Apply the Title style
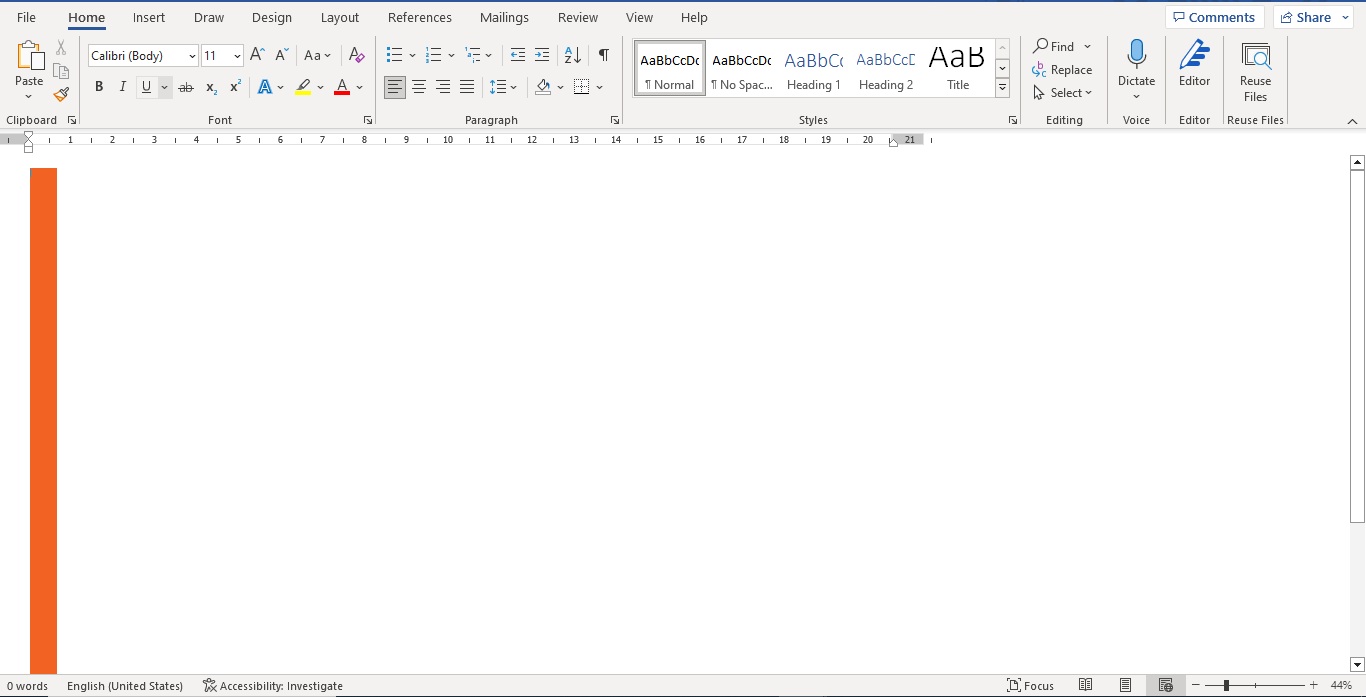This screenshot has width=1366, height=697. coord(958,68)
